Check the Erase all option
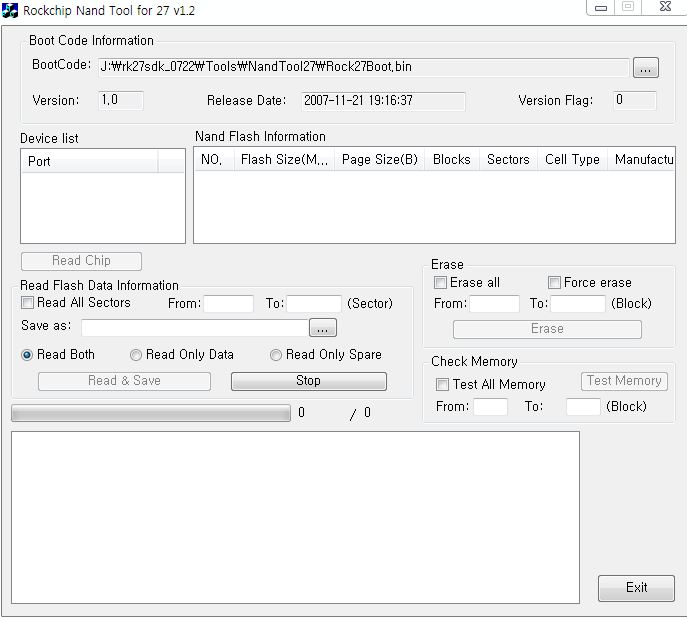The image size is (687, 621). click(x=441, y=283)
